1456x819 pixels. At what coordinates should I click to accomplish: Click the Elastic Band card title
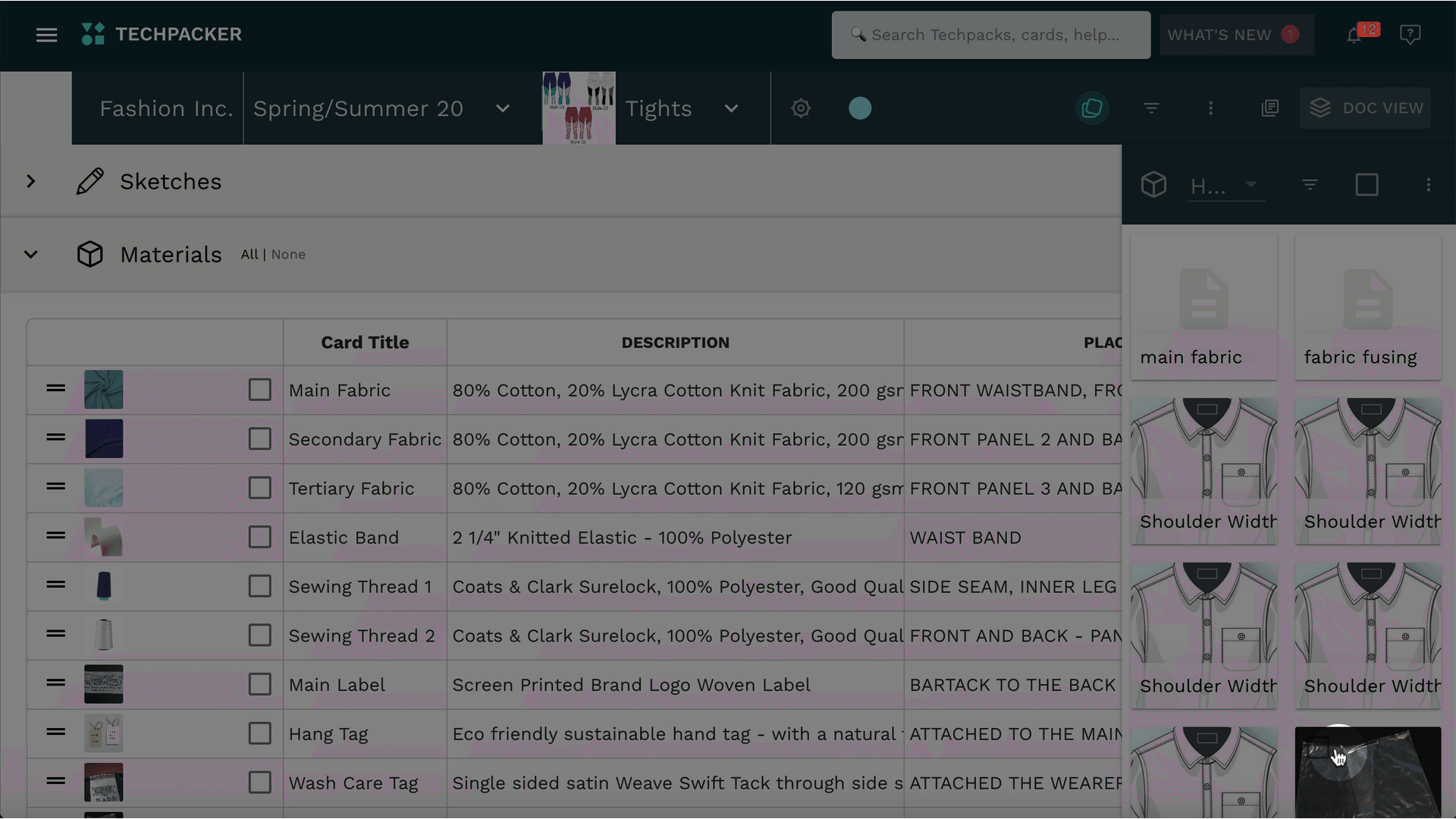(344, 538)
